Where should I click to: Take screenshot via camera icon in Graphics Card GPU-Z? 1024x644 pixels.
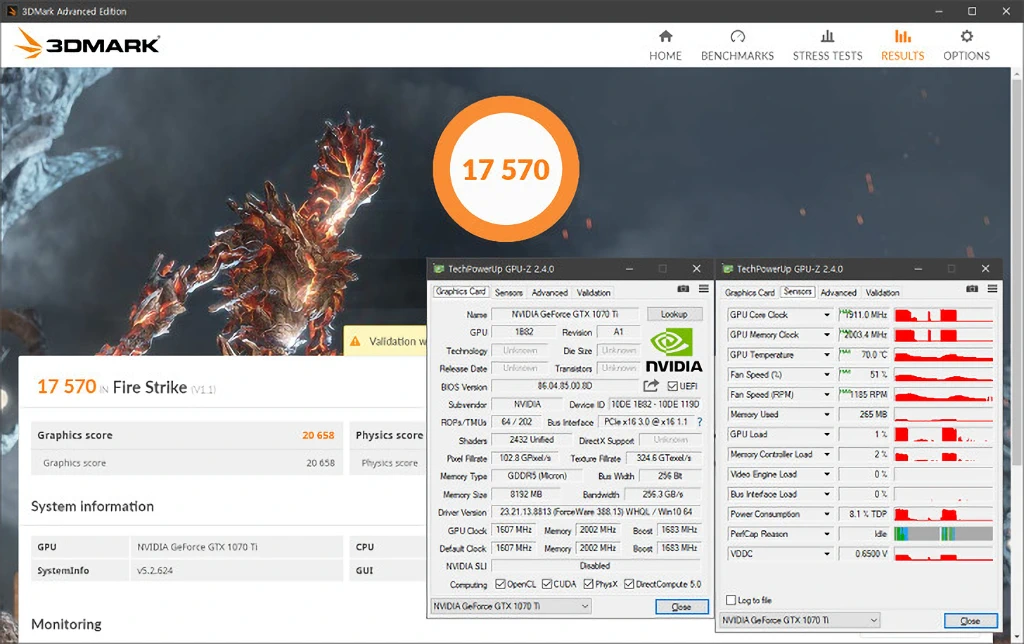click(683, 289)
